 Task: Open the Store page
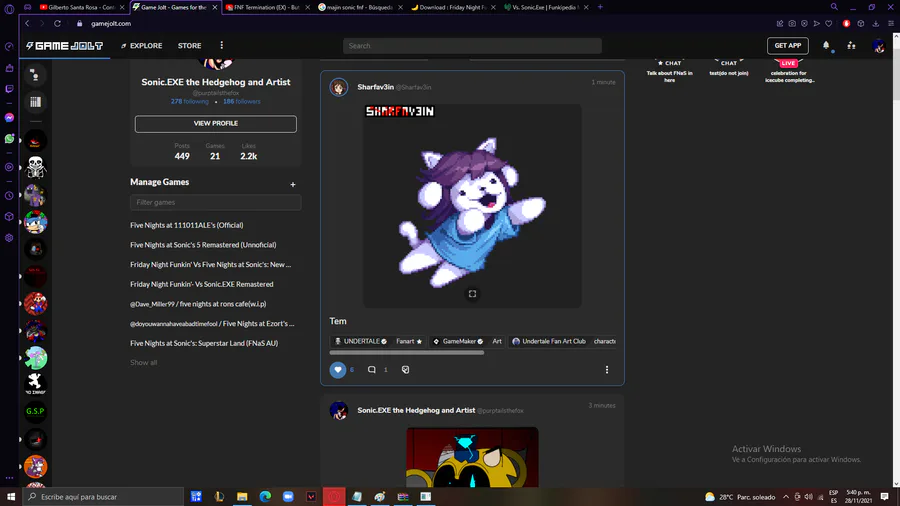tap(189, 46)
